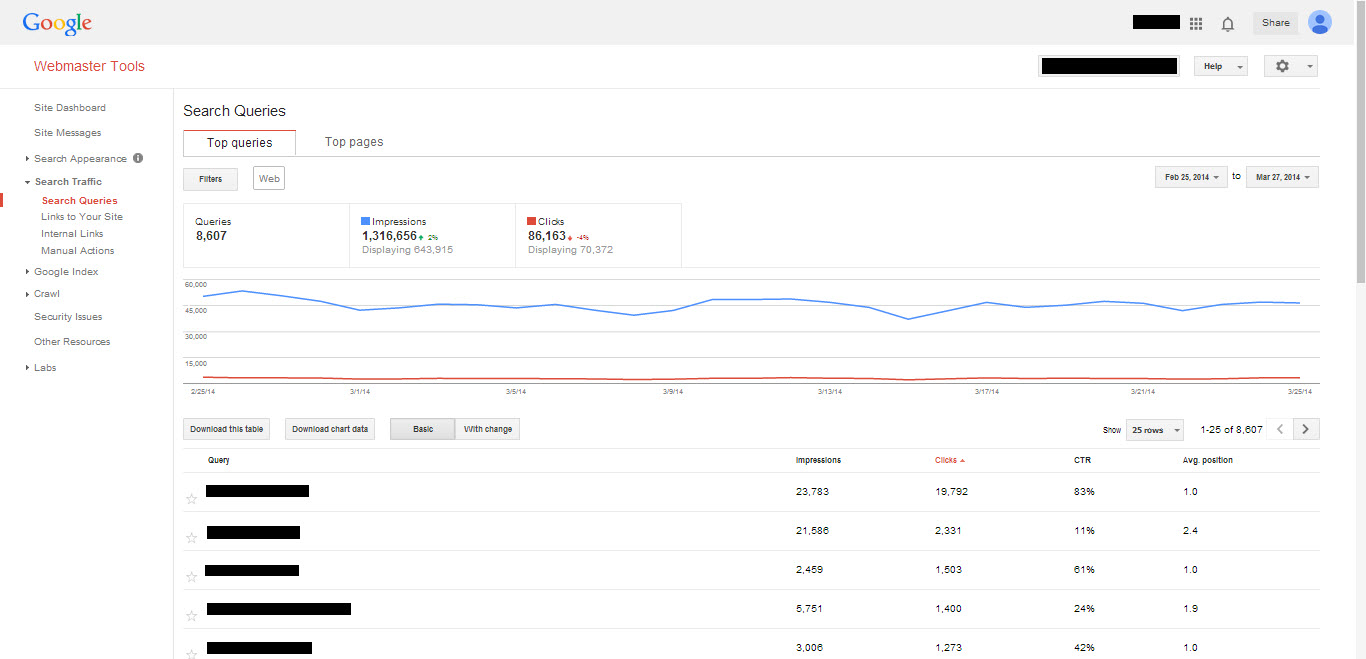Star the query with 2,459 impressions
This screenshot has width=1366, height=659.
pos(192,576)
